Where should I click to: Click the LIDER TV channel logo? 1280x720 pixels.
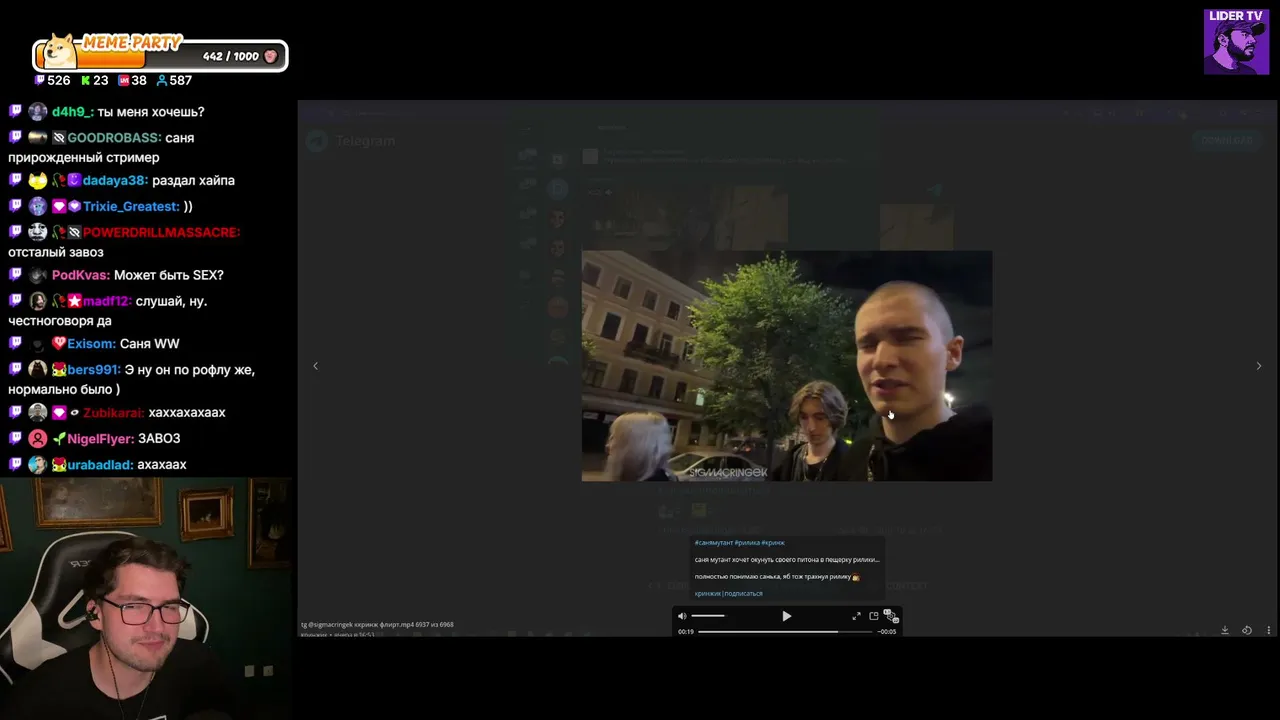(1236, 42)
